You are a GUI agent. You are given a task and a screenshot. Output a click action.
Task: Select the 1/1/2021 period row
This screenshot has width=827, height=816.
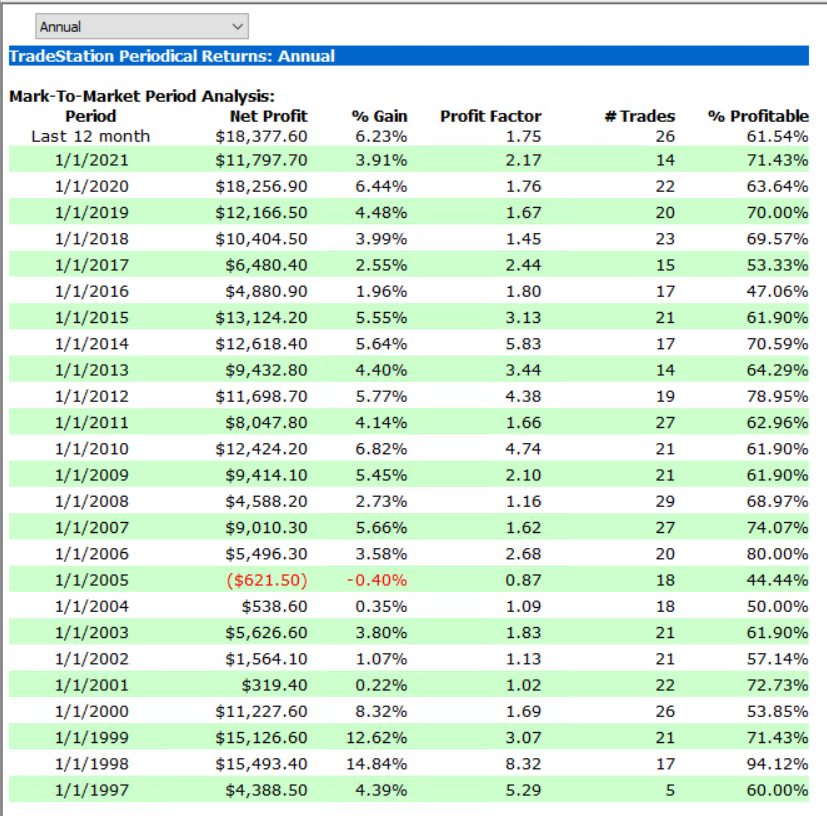[x=90, y=159]
